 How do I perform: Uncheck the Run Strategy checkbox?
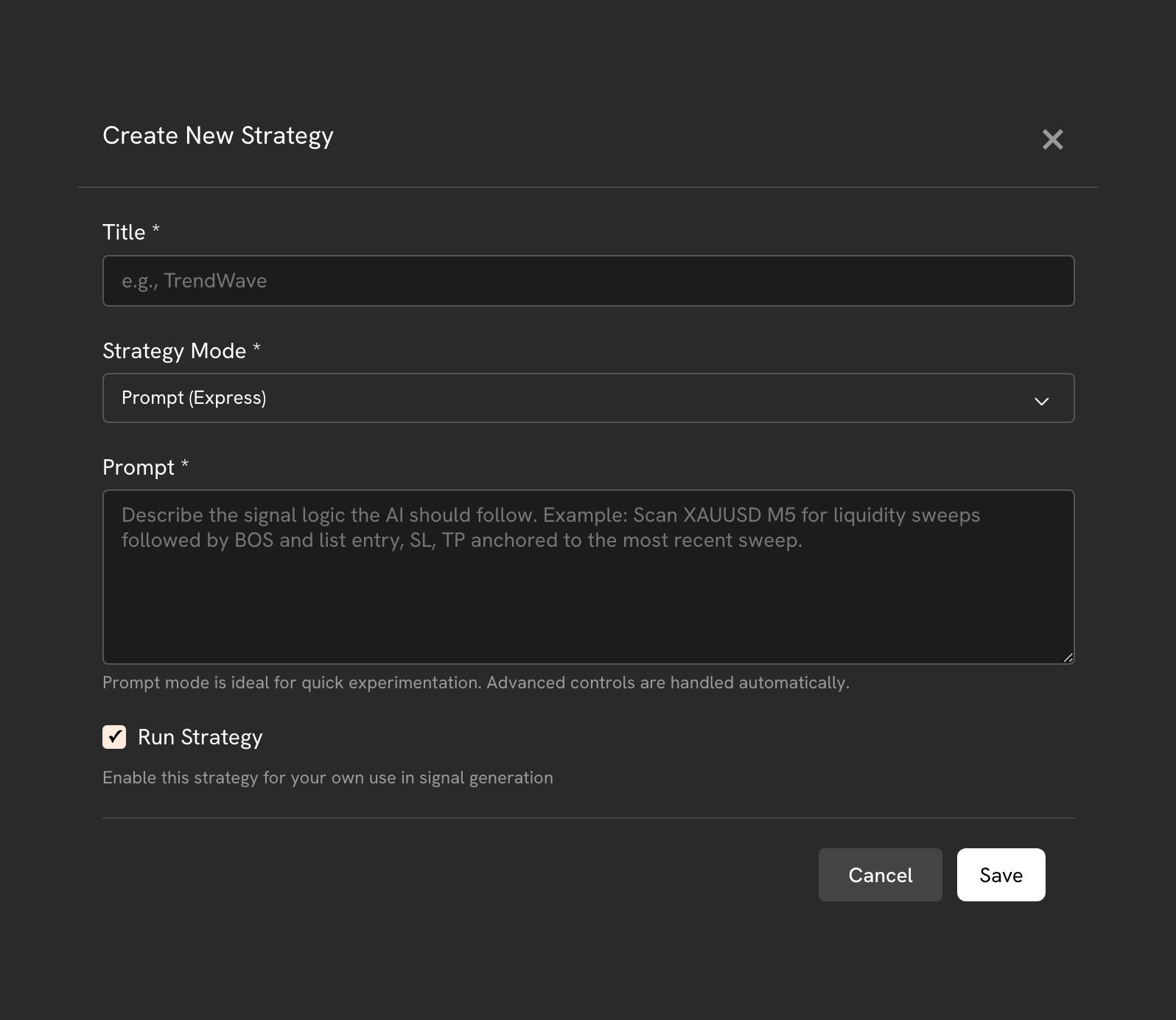coord(114,737)
